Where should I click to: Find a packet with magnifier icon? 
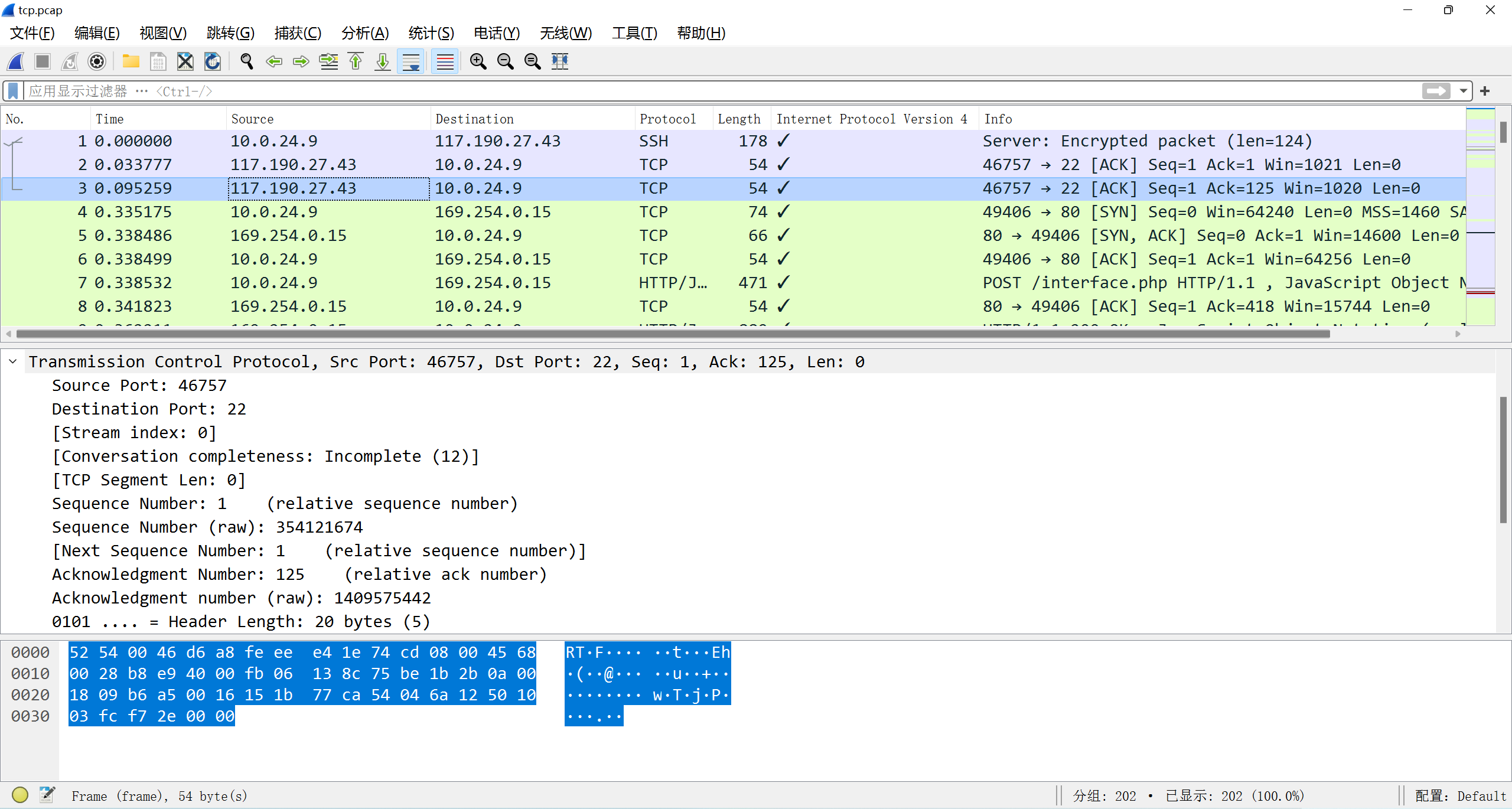(x=247, y=61)
